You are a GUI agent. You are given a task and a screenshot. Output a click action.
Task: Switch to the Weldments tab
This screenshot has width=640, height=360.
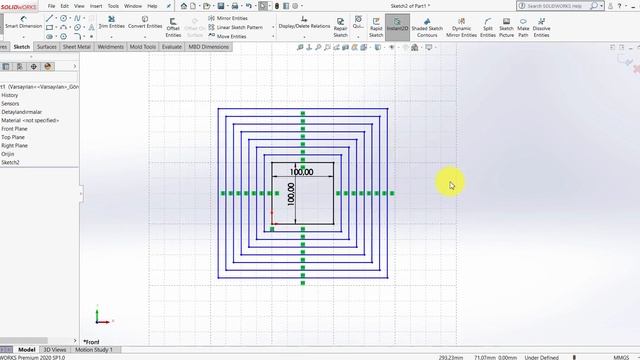[x=110, y=47]
